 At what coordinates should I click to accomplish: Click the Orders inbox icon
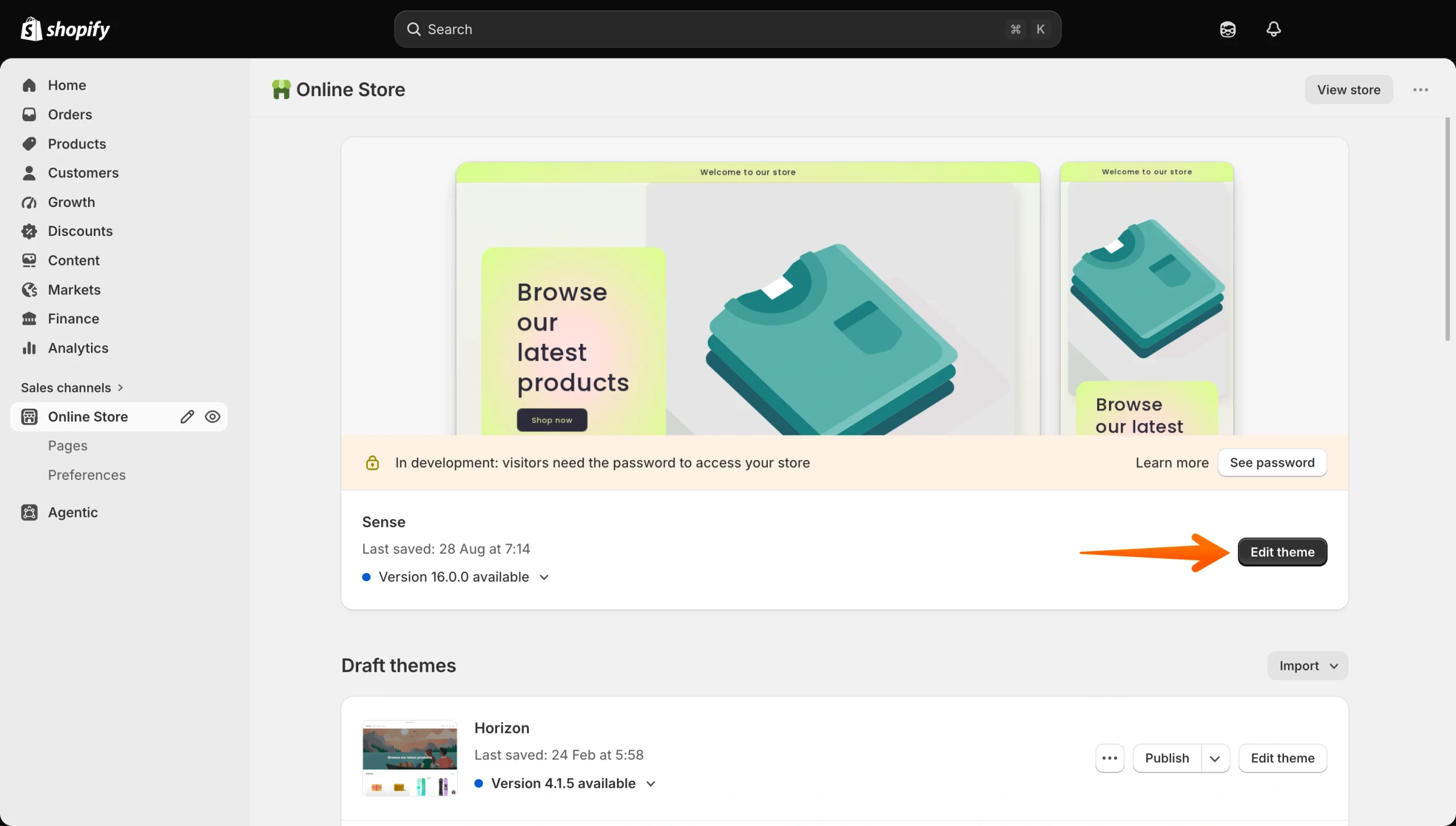[29, 114]
